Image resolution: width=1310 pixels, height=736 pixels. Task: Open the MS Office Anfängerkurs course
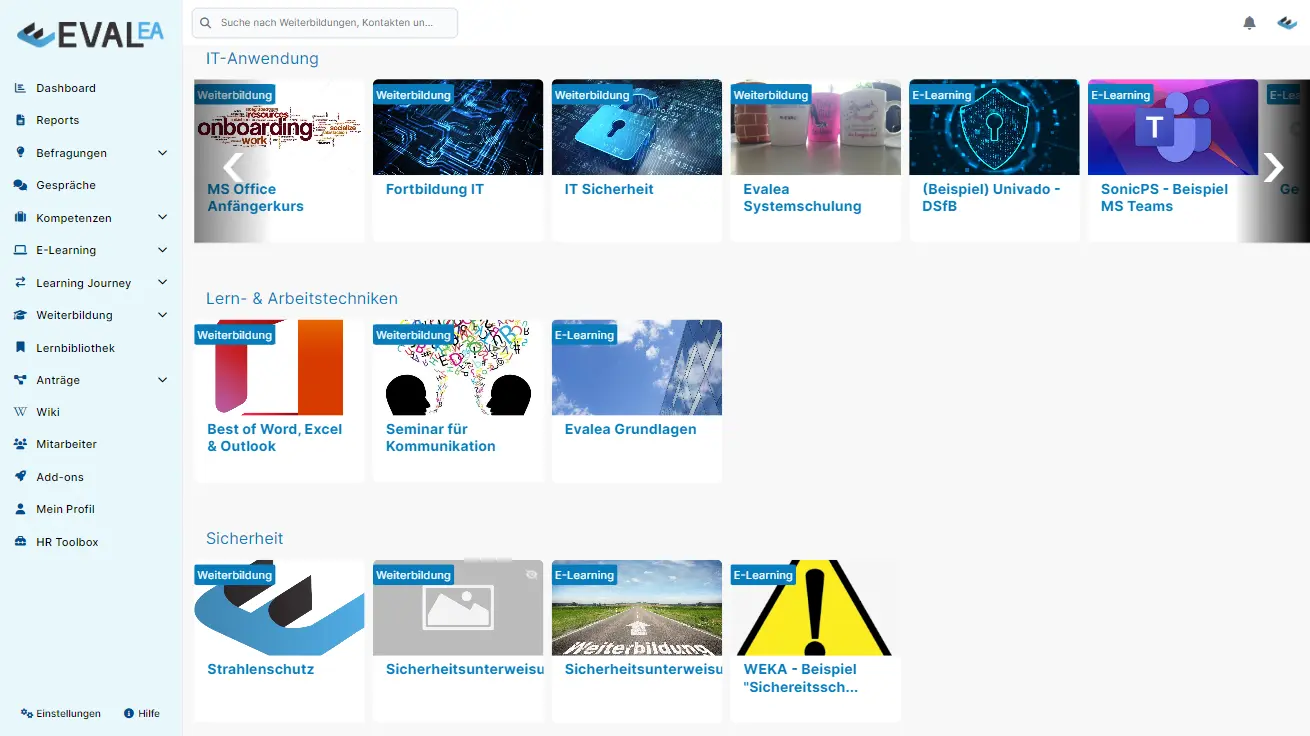279,161
